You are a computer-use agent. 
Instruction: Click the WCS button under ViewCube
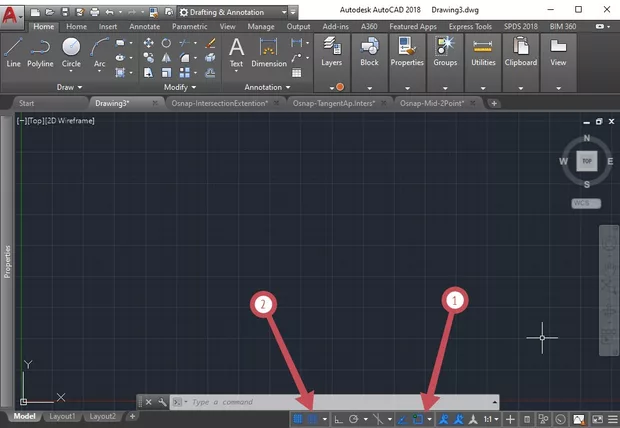pyautogui.click(x=585, y=203)
